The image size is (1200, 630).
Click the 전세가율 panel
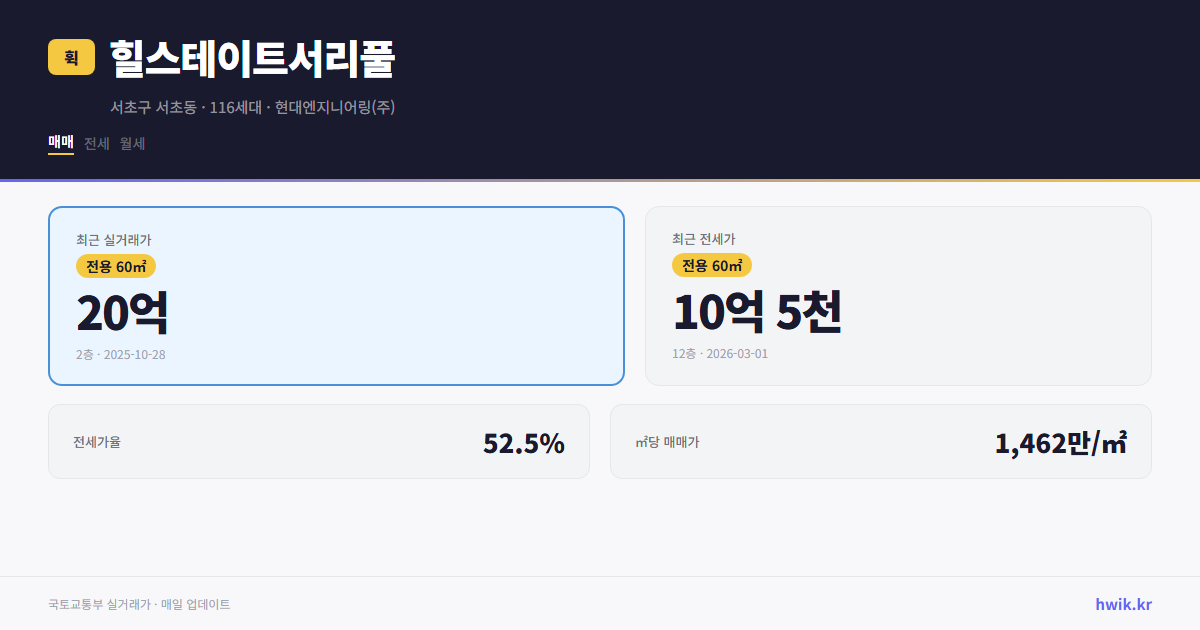pyautogui.click(x=319, y=441)
